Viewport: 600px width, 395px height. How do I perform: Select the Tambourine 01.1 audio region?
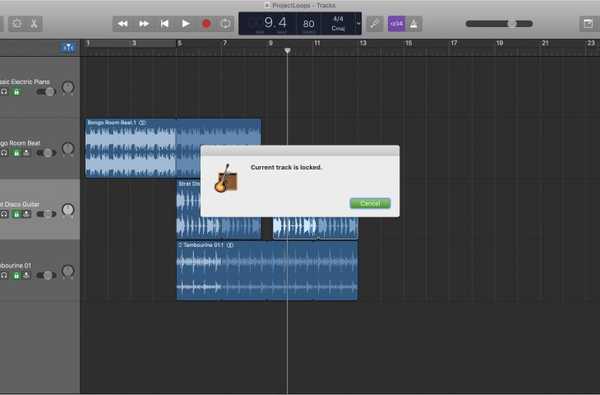pos(267,271)
